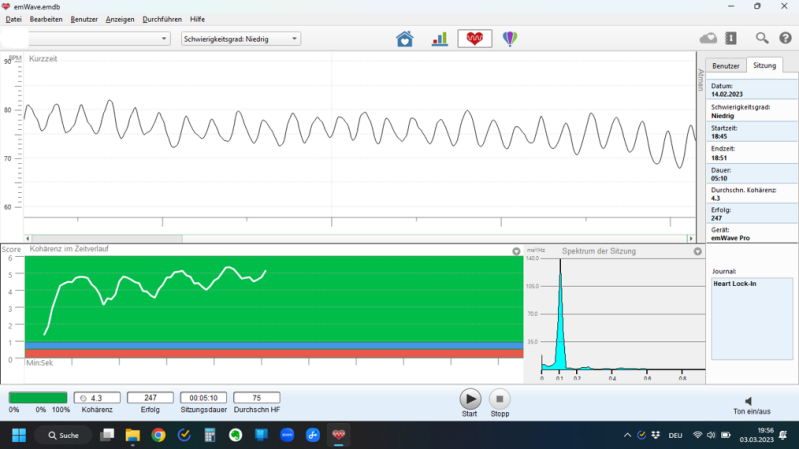Close the Kohärenz im Zeitverlauf panel
The width and height of the screenshot is (799, 449).
point(516,251)
